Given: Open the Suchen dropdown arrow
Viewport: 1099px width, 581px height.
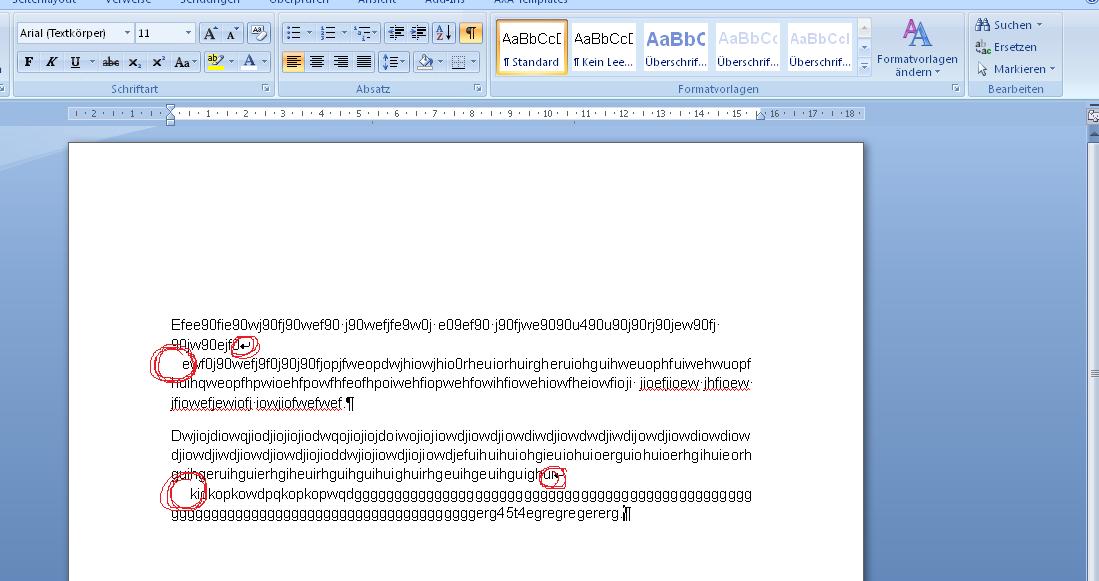Looking at the screenshot, I should (x=1039, y=25).
